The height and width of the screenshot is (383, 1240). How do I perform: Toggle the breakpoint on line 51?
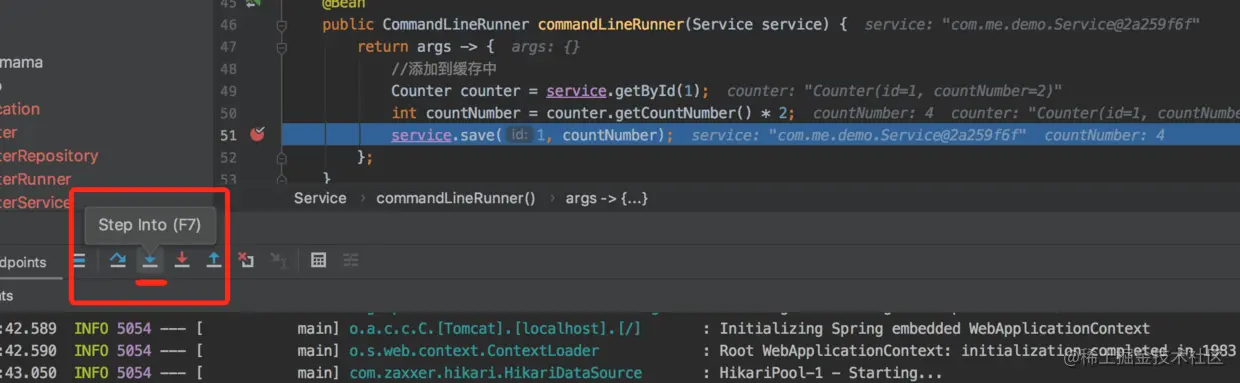(257, 135)
